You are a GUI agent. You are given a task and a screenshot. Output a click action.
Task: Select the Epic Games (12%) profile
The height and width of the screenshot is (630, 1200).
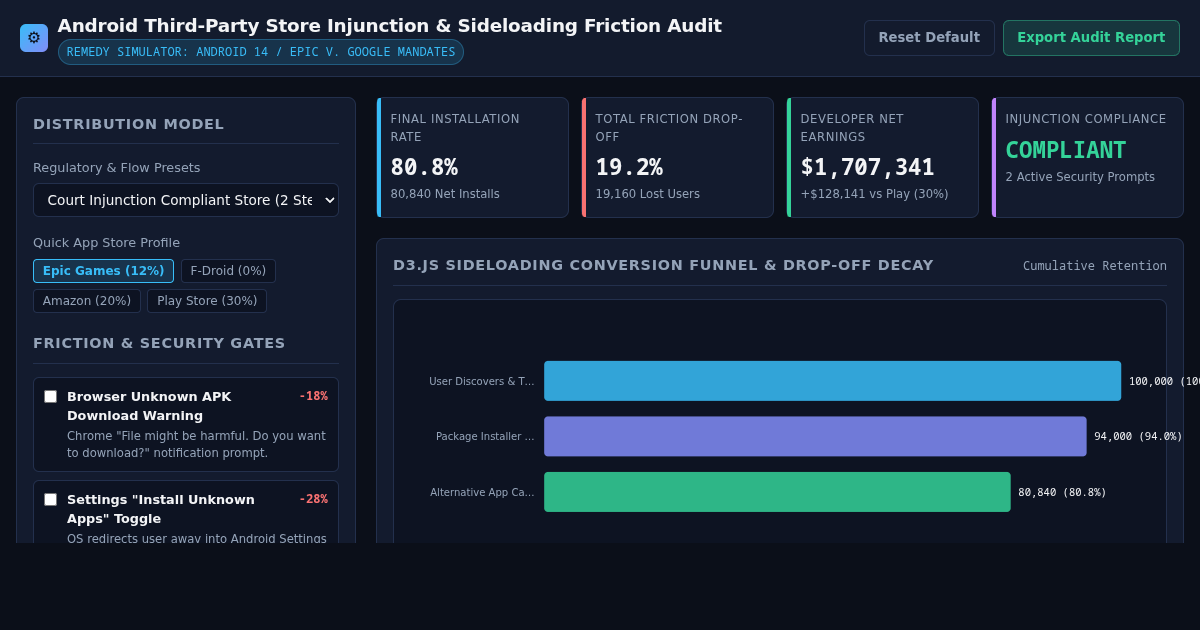point(103,271)
